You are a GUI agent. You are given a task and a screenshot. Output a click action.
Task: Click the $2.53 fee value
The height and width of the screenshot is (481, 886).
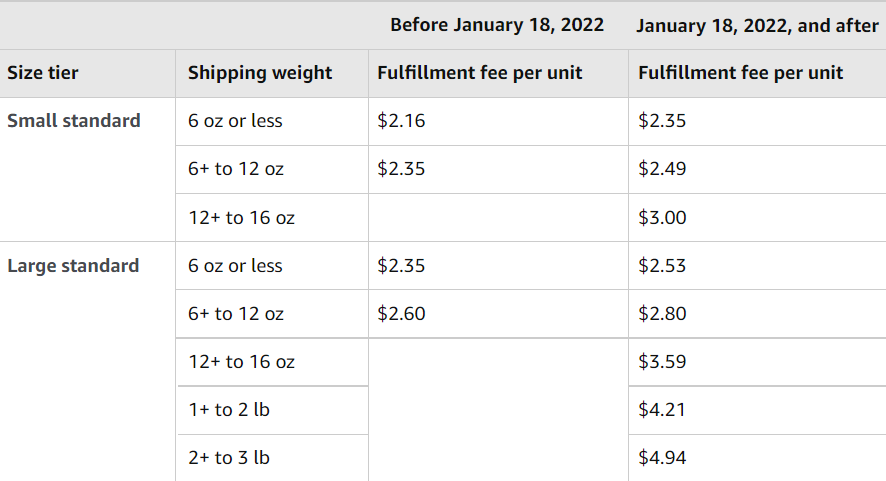coord(662,266)
